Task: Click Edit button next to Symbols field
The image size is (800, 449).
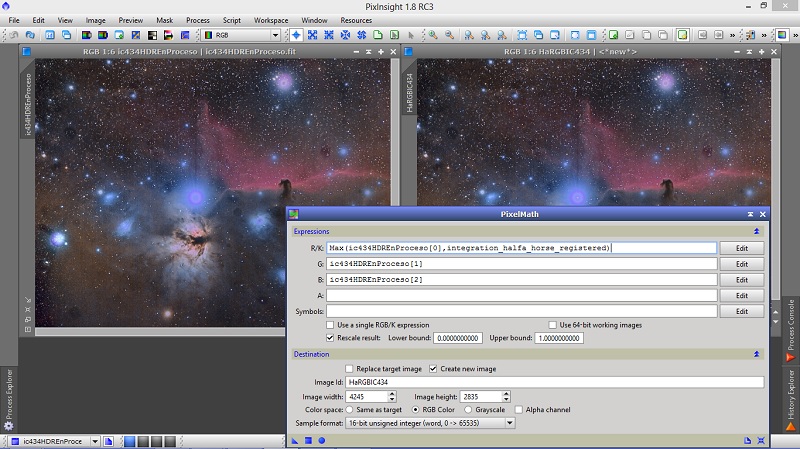Action: click(741, 312)
